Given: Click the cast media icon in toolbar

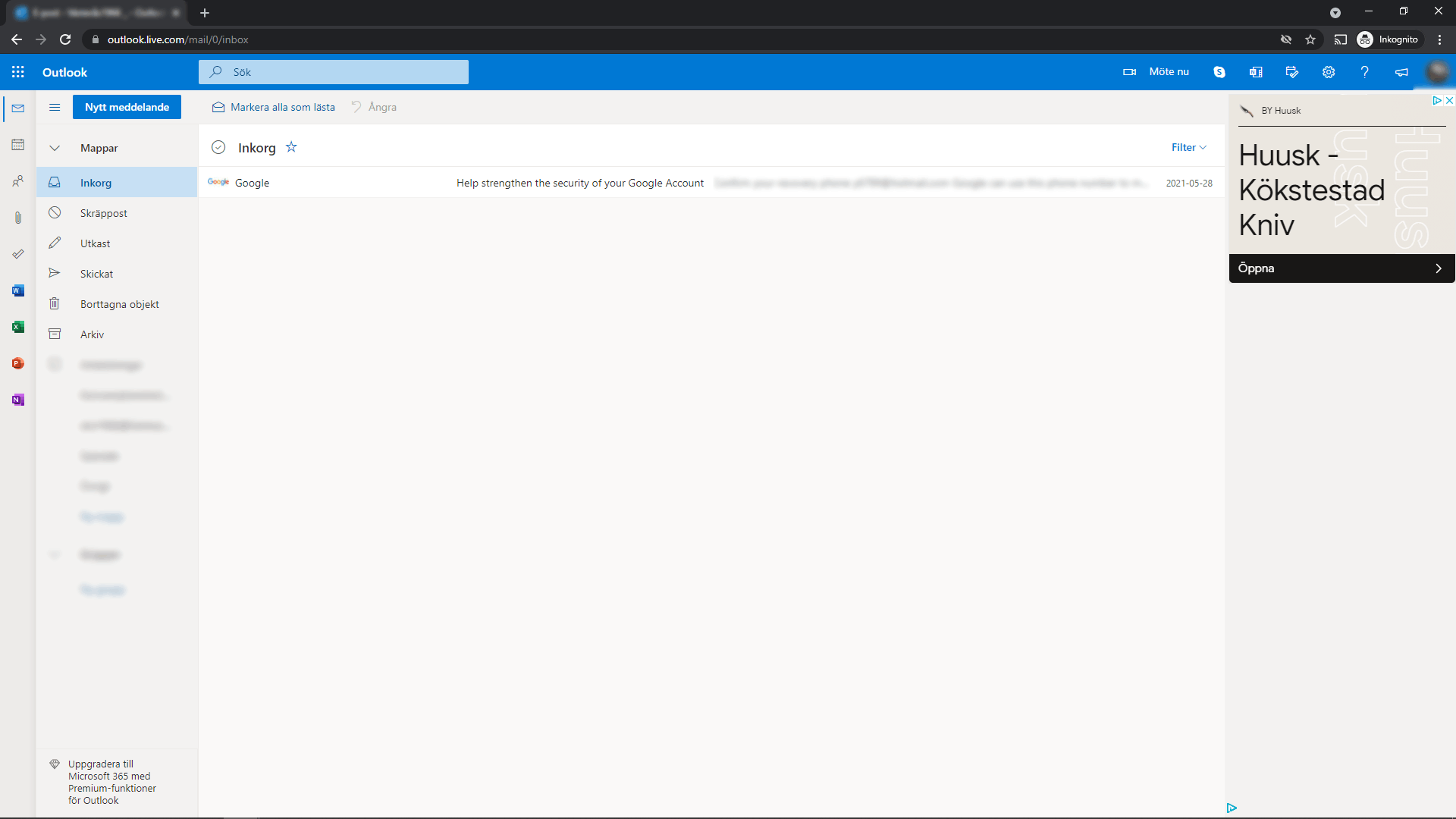Looking at the screenshot, I should click(1341, 39).
